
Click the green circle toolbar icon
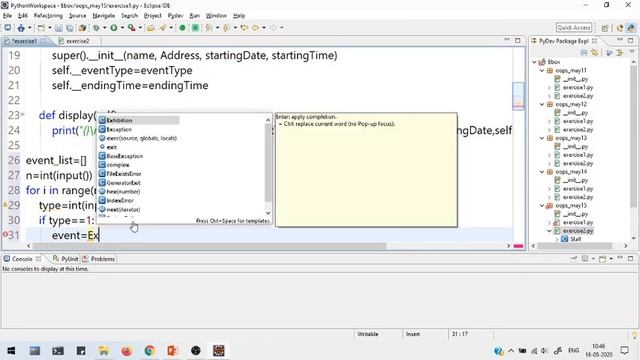coord(182,28)
